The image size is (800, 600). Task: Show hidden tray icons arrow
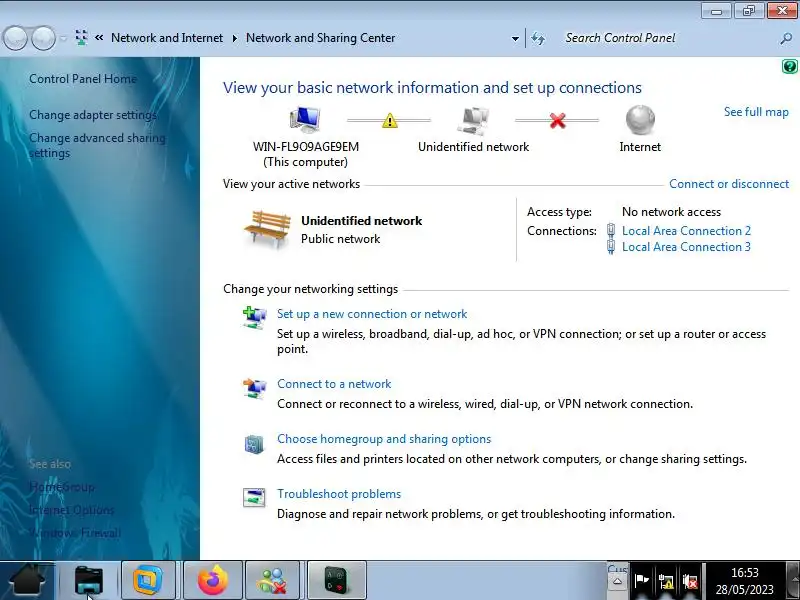pyautogui.click(x=617, y=581)
